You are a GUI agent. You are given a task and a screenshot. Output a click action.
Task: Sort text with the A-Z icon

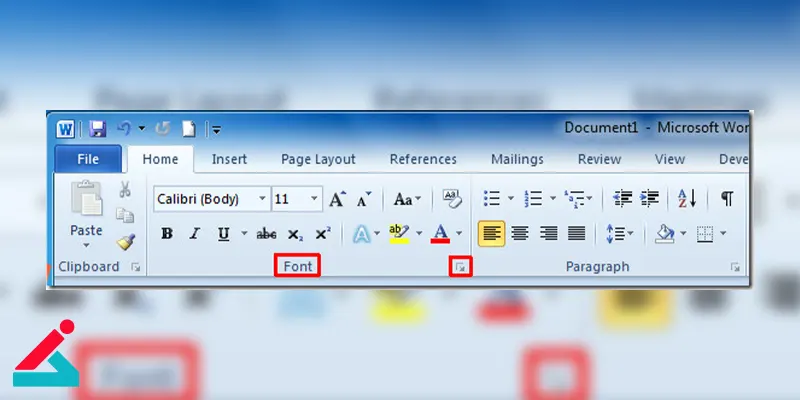[x=687, y=198]
